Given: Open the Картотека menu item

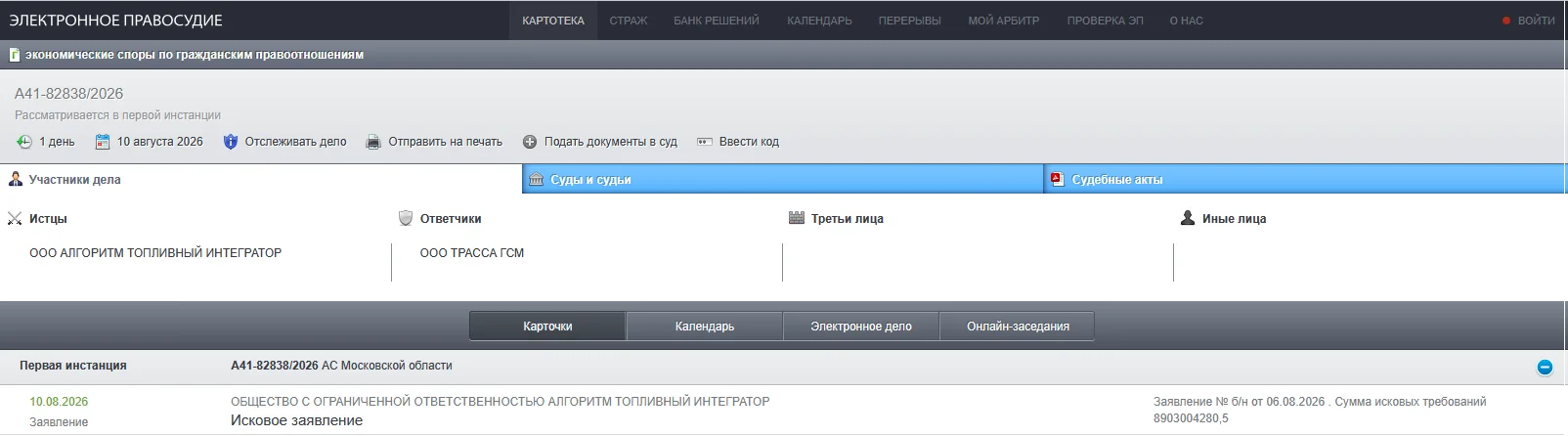Looking at the screenshot, I should [x=553, y=21].
